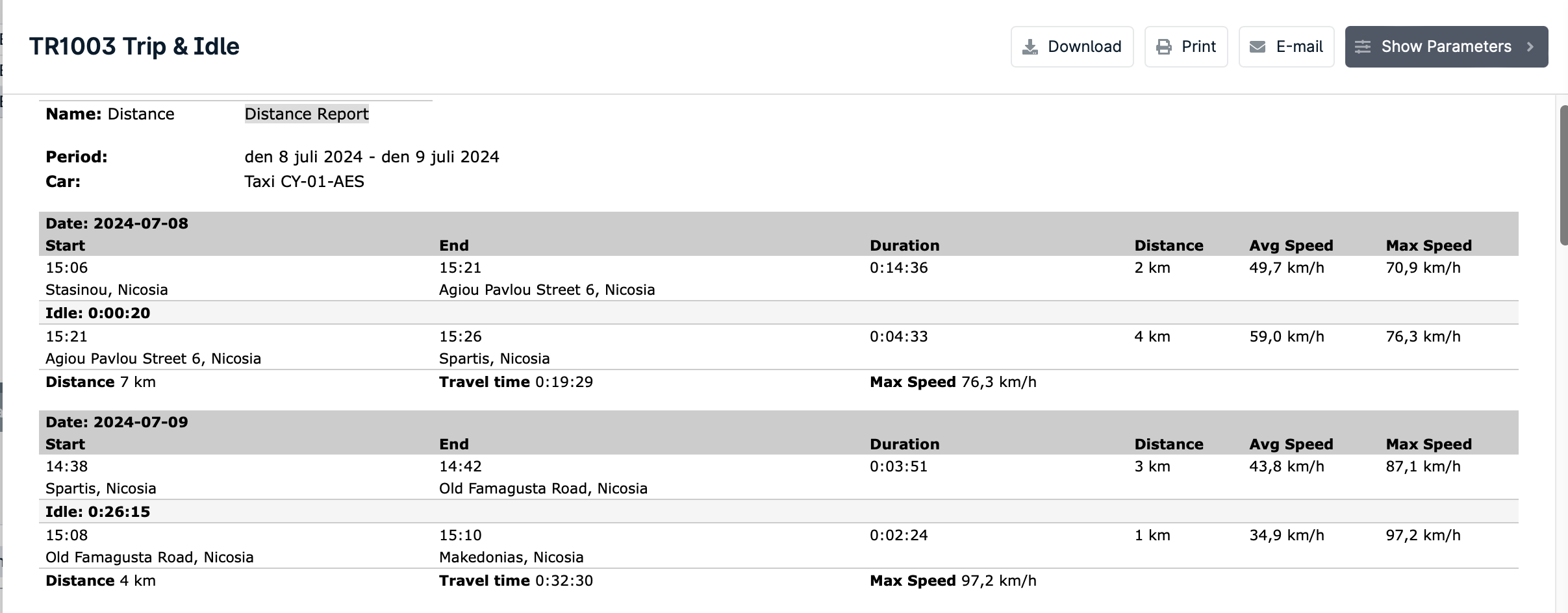The width and height of the screenshot is (1568, 613).
Task: Download the Trip & Idle report
Action: [1072, 47]
